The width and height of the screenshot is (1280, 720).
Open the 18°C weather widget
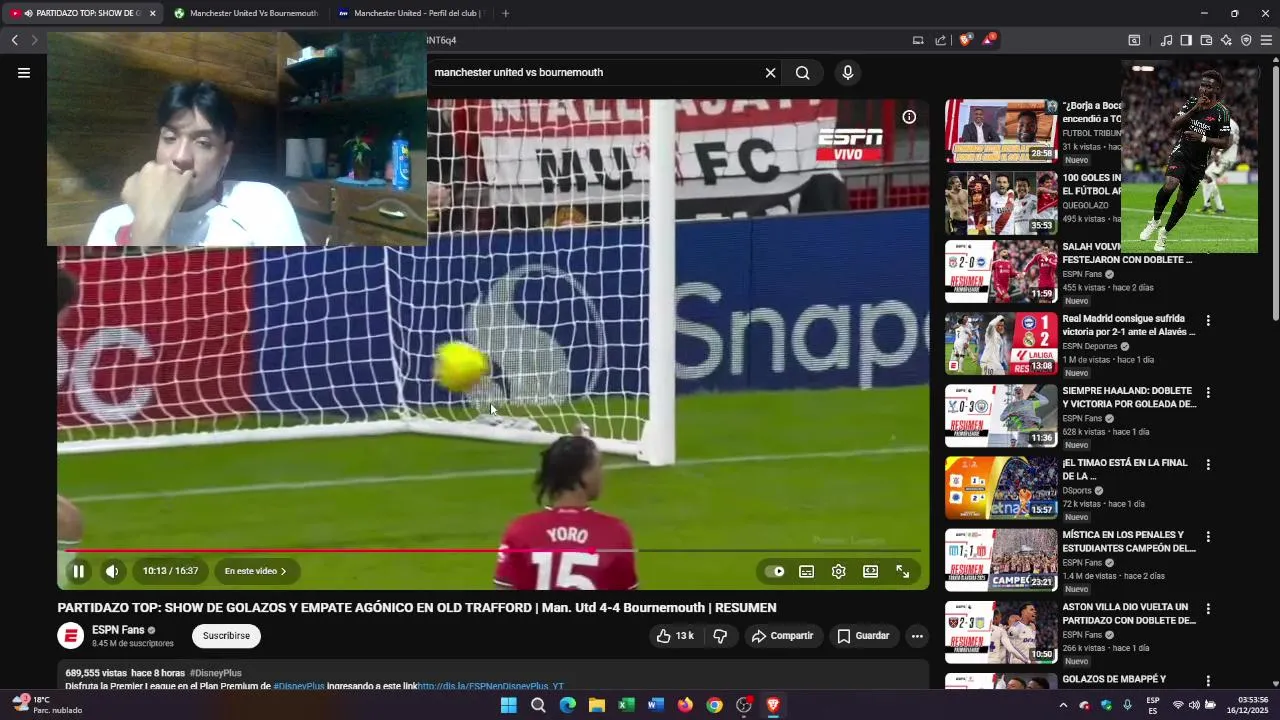[x=46, y=705]
